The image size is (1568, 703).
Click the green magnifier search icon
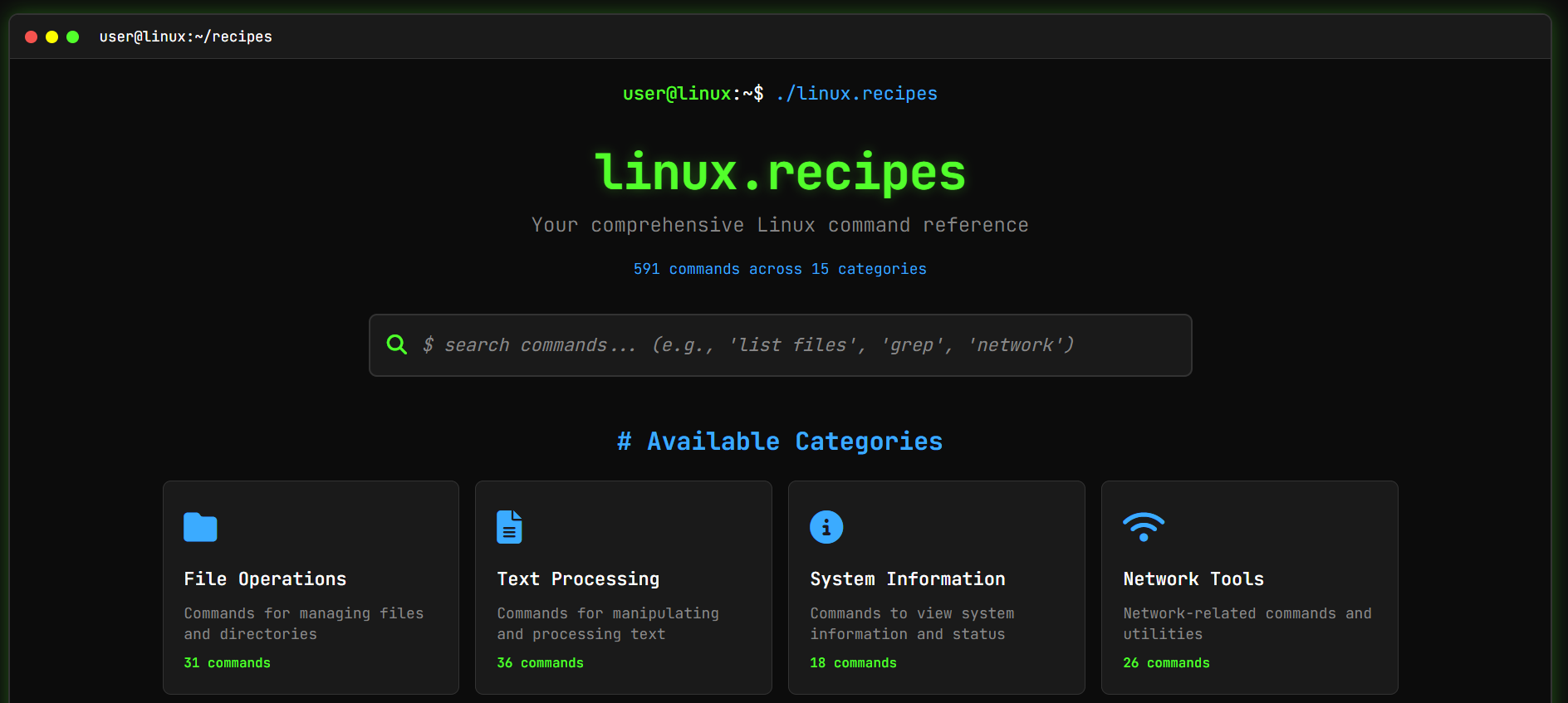click(397, 344)
